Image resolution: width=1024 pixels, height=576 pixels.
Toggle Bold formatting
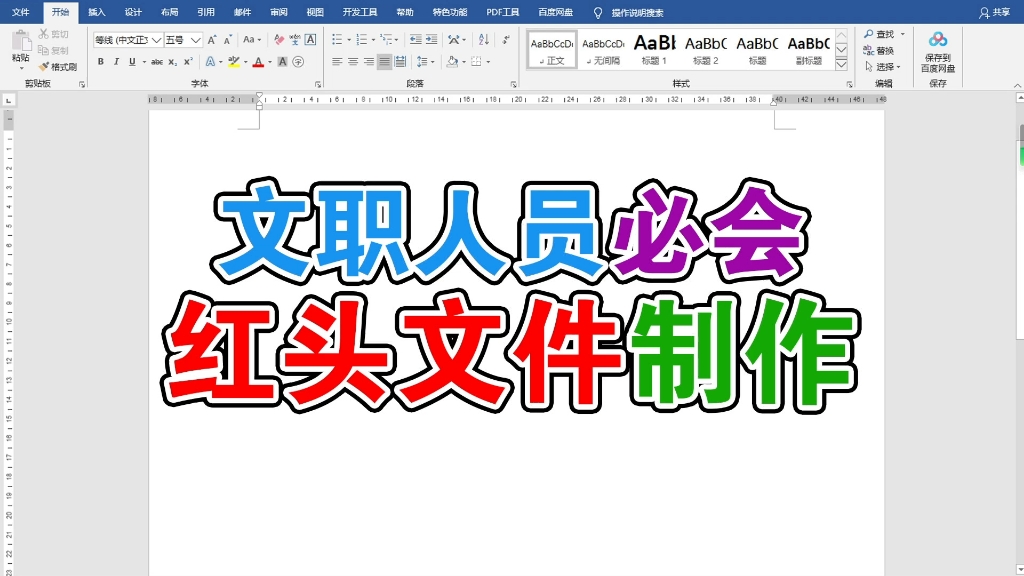click(100, 62)
